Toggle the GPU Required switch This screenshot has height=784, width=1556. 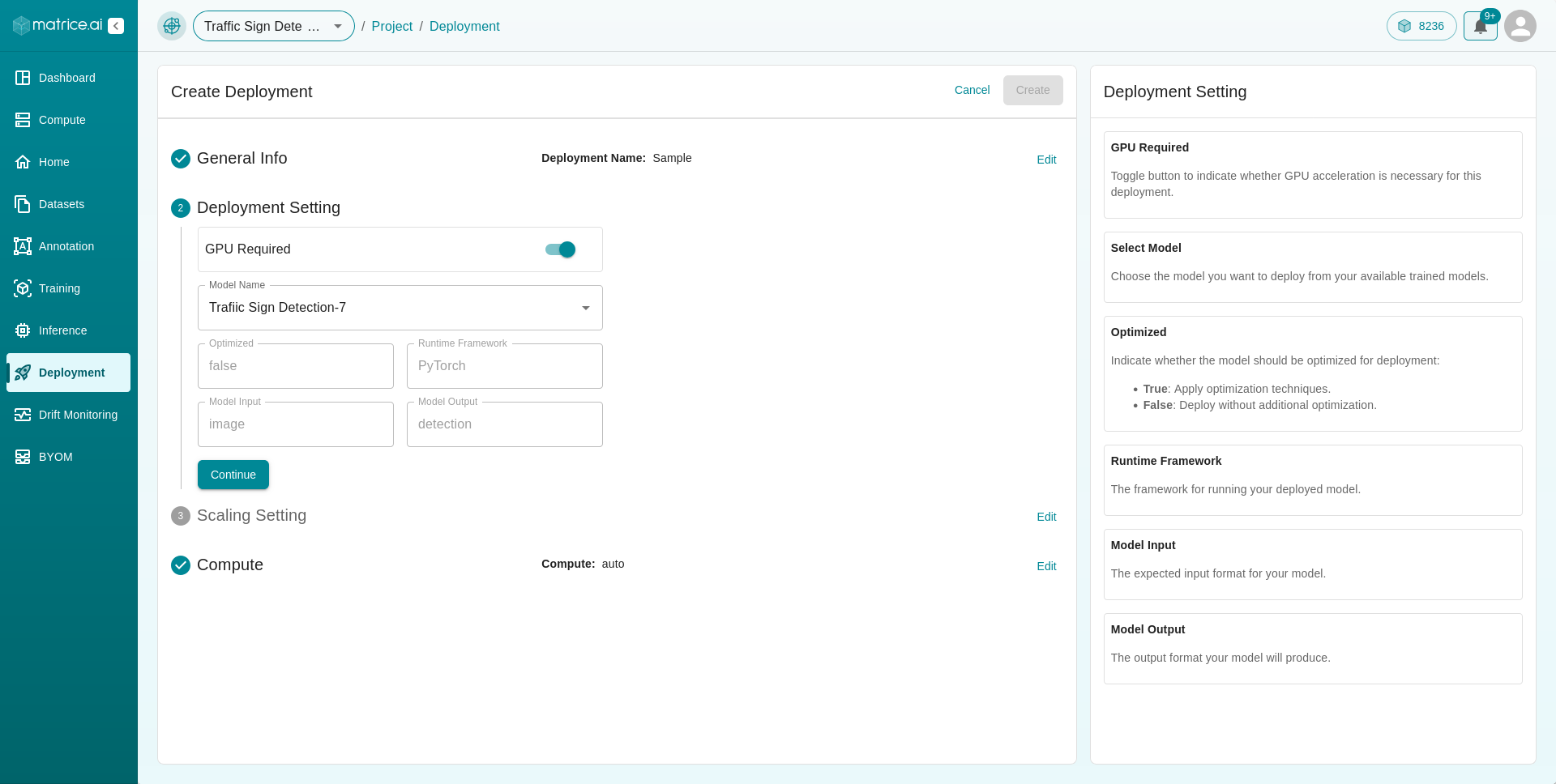pyautogui.click(x=561, y=249)
